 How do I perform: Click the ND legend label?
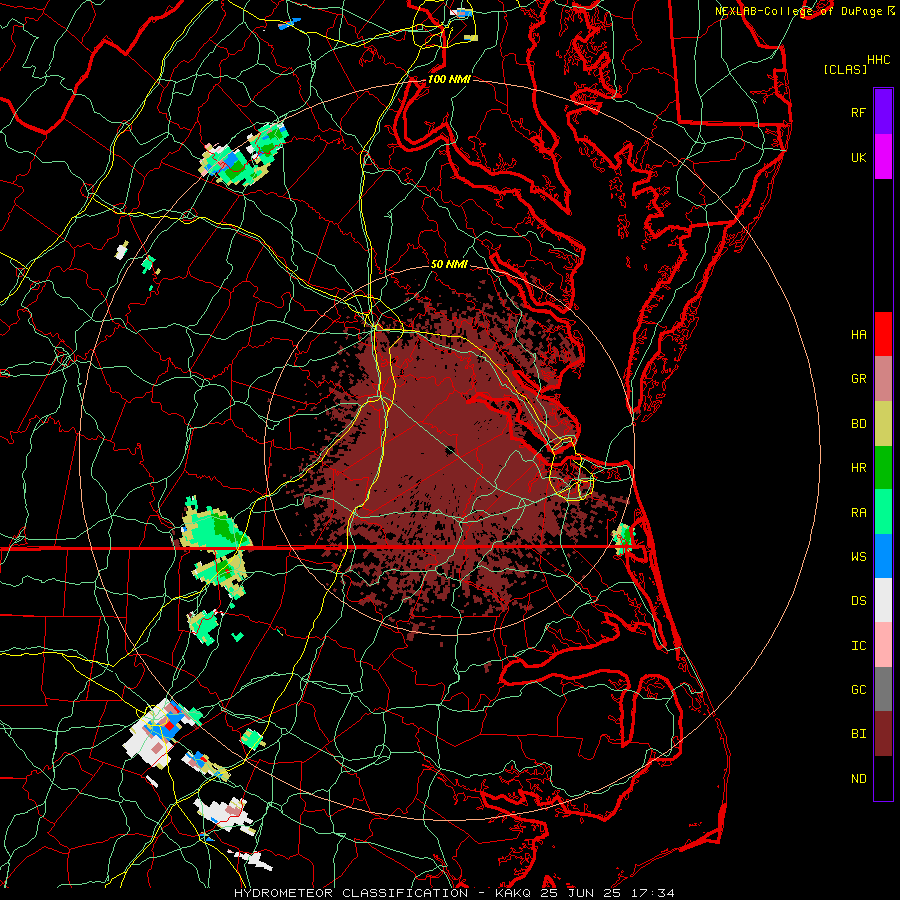click(x=858, y=779)
